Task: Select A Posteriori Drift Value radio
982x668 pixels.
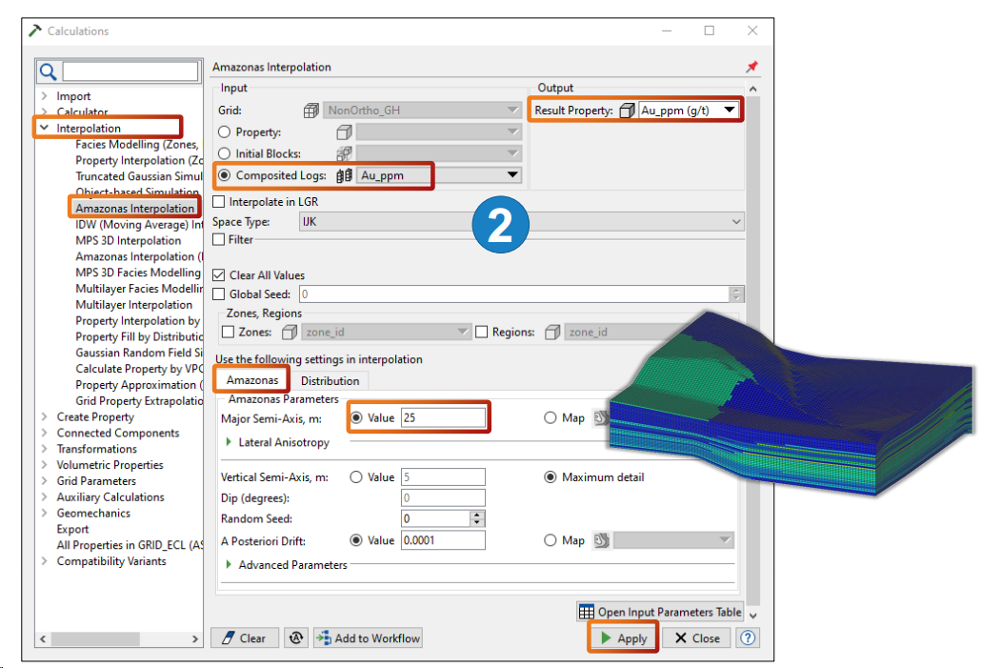Action: click(356, 540)
